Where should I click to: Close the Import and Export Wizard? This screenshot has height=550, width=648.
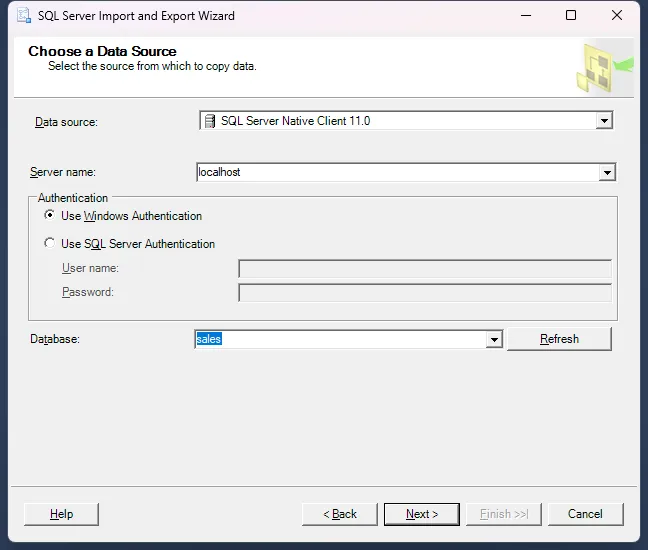(616, 16)
